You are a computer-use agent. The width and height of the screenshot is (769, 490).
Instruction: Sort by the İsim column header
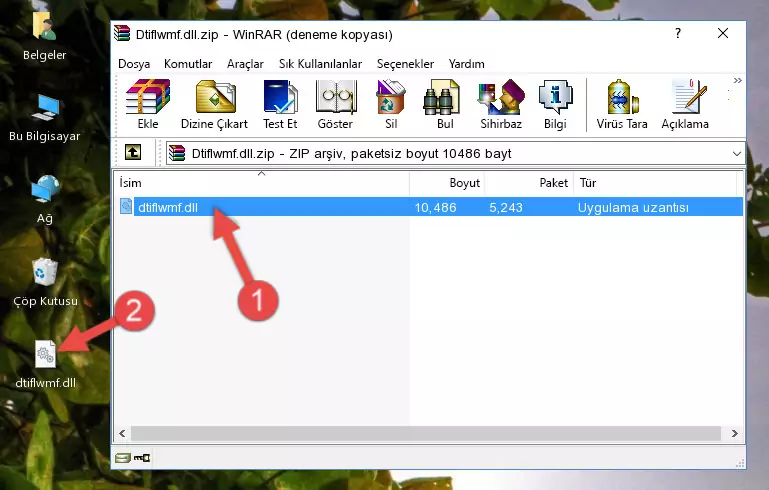coord(262,183)
